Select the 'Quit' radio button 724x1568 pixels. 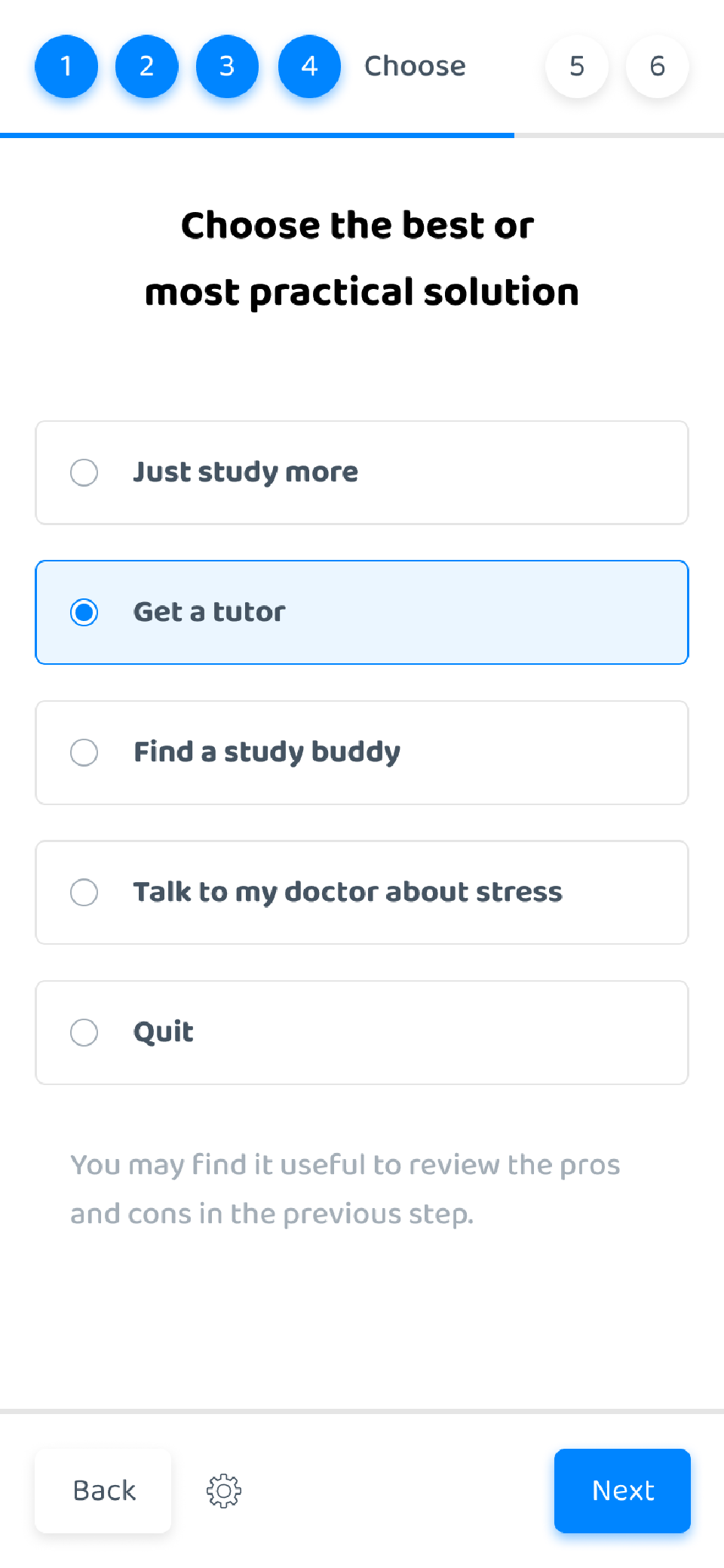(x=84, y=1032)
